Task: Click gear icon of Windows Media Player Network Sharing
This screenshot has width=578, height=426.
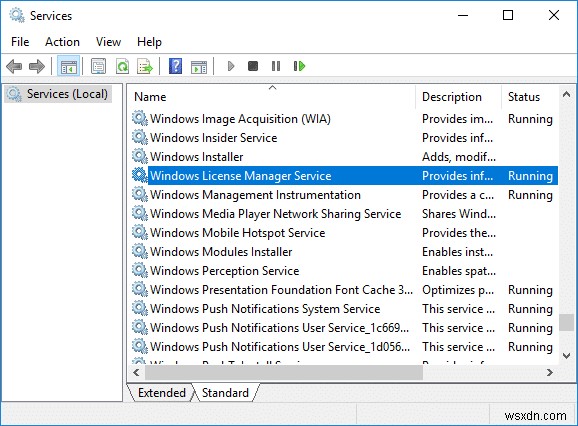Action: tap(140, 213)
